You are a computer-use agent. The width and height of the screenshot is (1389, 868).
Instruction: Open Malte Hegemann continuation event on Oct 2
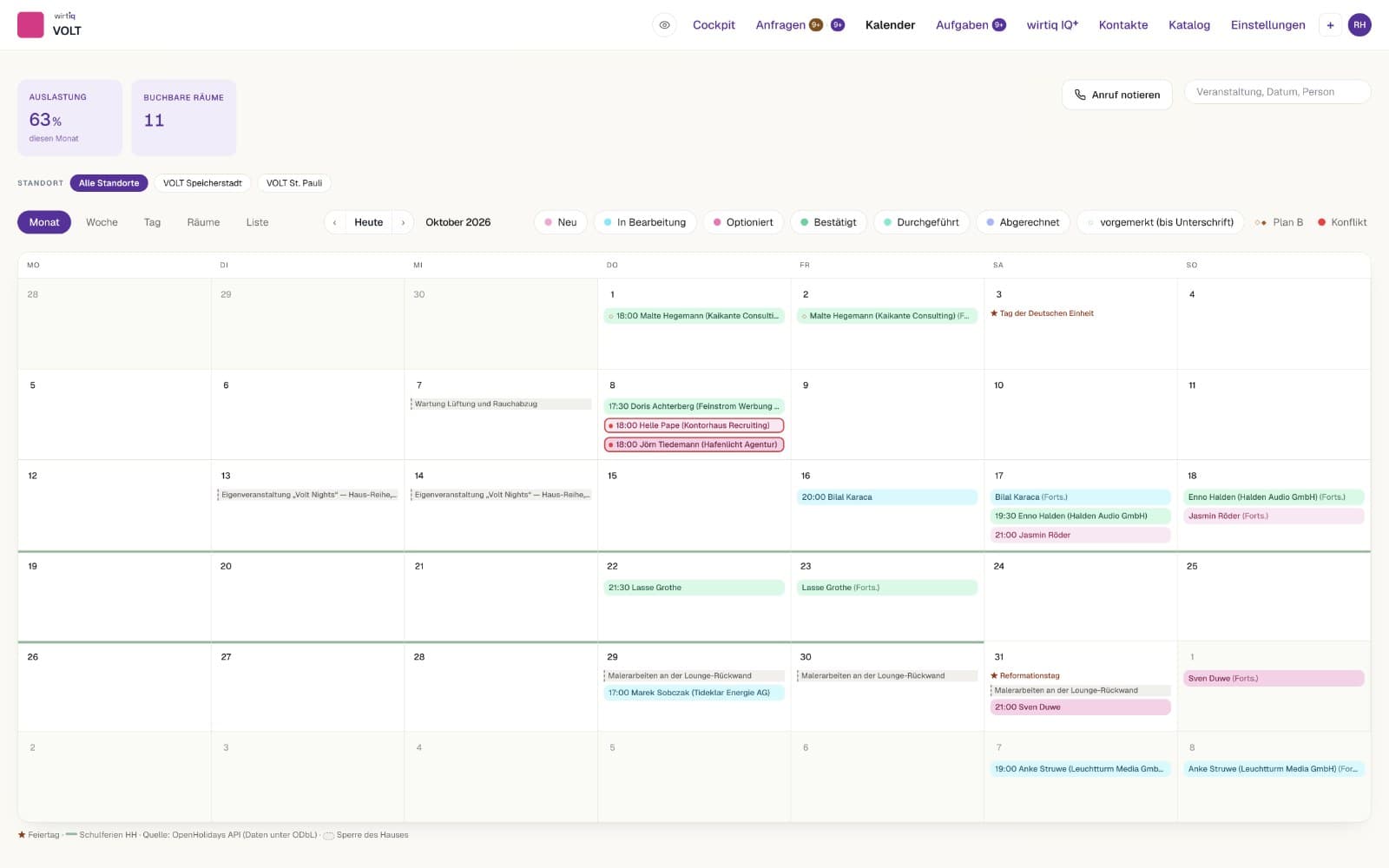887,316
